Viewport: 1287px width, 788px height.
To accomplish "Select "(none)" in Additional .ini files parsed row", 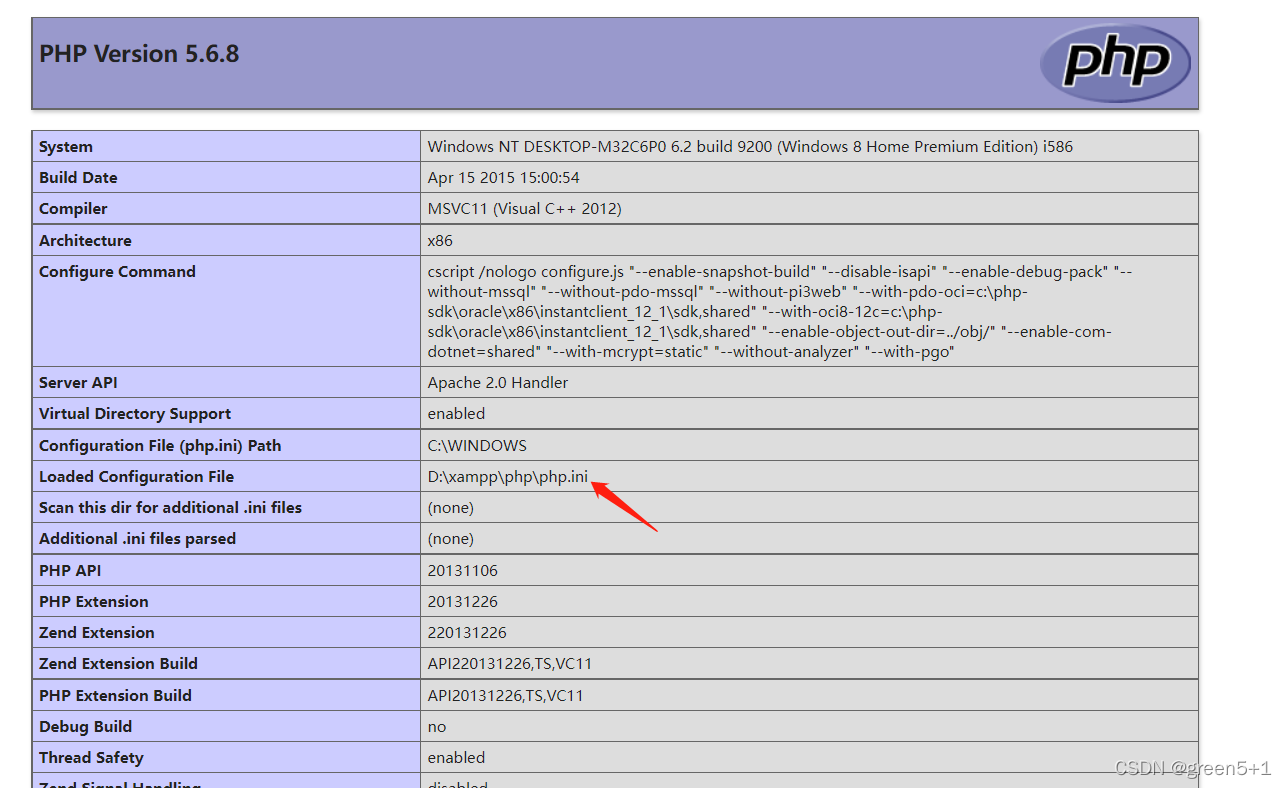I will point(451,539).
